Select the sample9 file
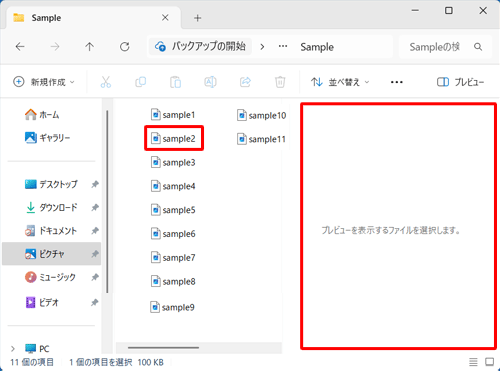The height and width of the screenshot is (371, 500). (x=173, y=307)
